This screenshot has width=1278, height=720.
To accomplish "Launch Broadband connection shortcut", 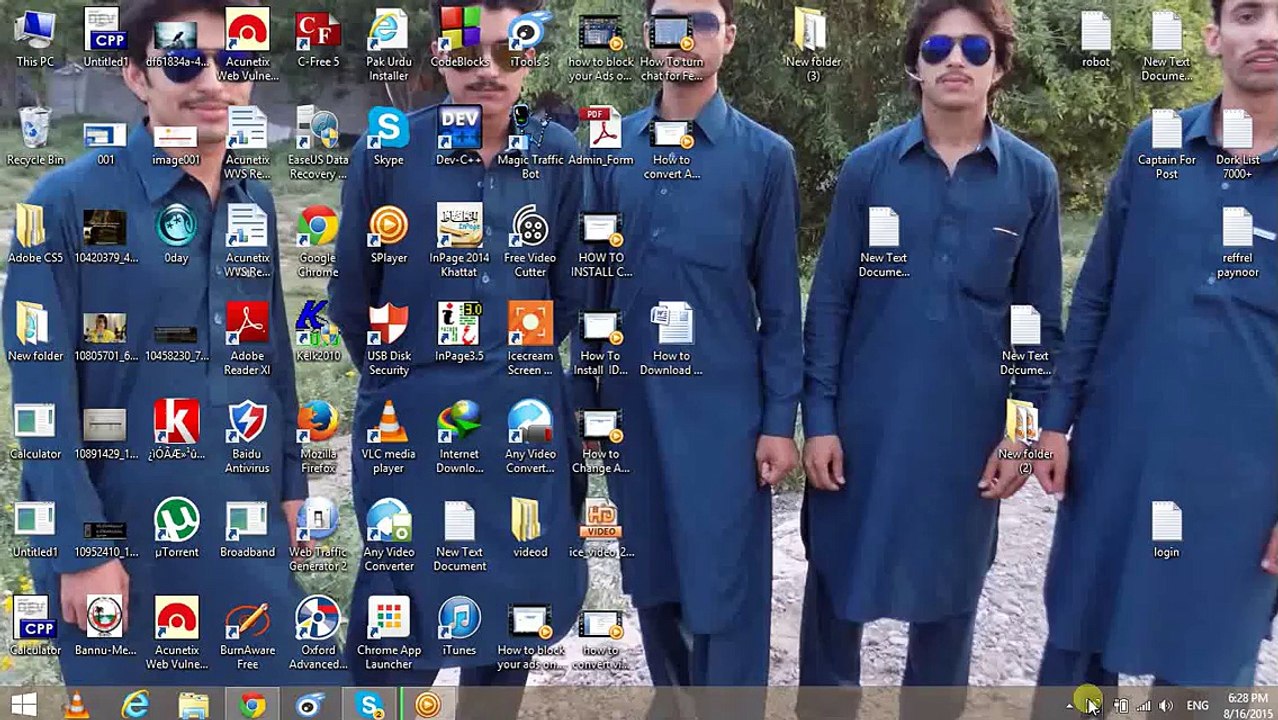I will point(247,530).
